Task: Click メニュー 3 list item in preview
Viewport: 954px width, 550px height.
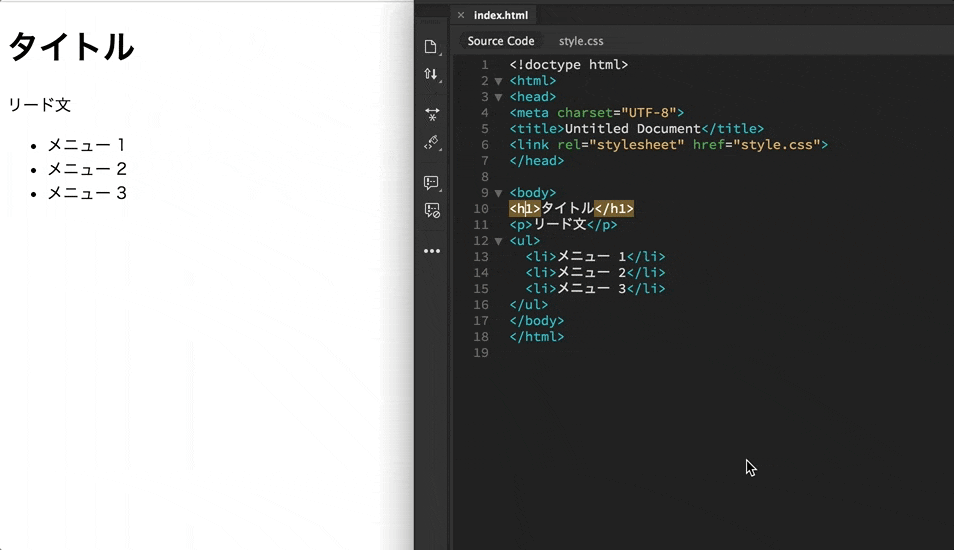Action: [87, 193]
